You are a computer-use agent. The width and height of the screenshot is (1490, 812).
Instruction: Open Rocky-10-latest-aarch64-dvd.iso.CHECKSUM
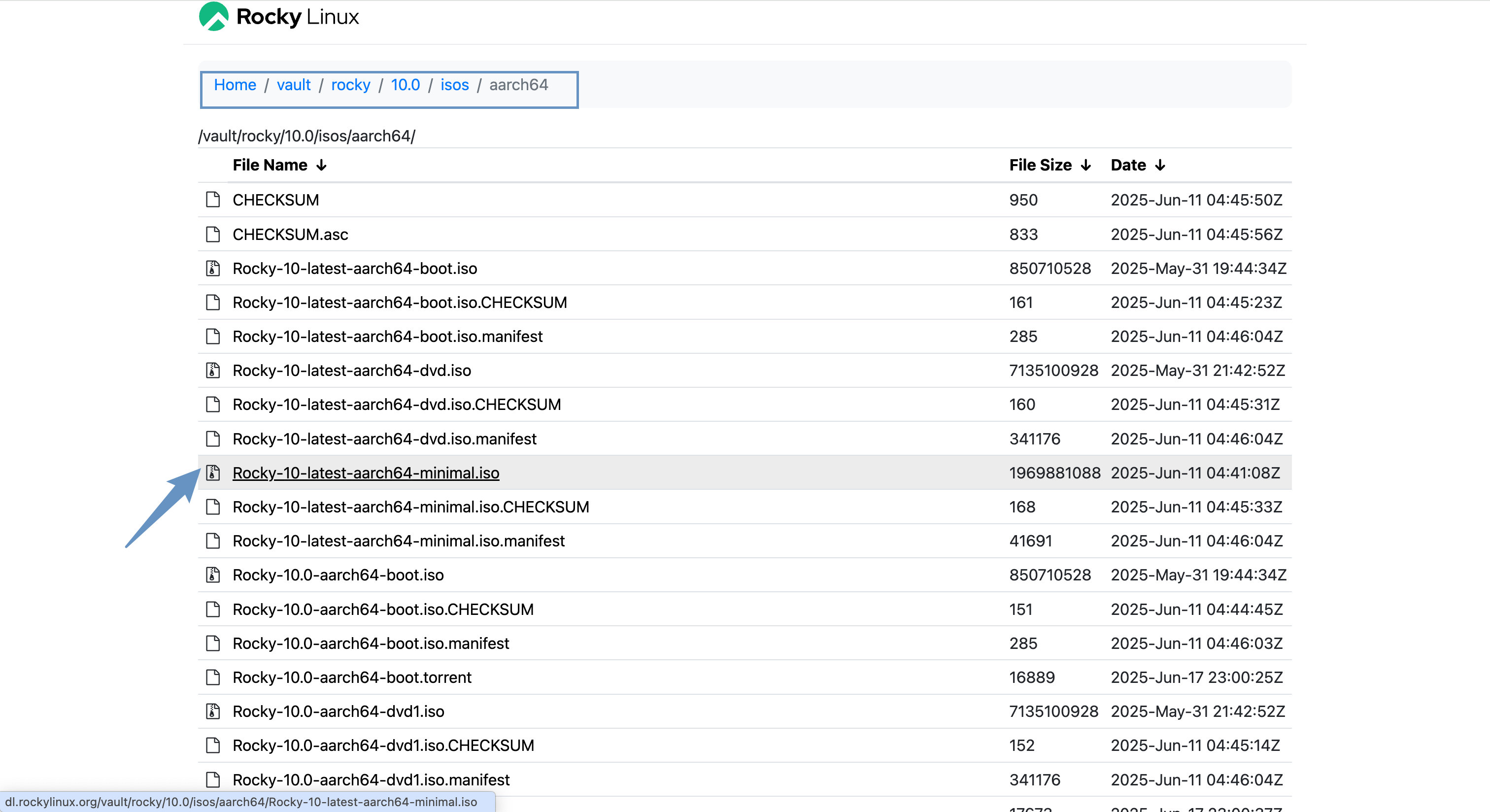pyautogui.click(x=397, y=404)
